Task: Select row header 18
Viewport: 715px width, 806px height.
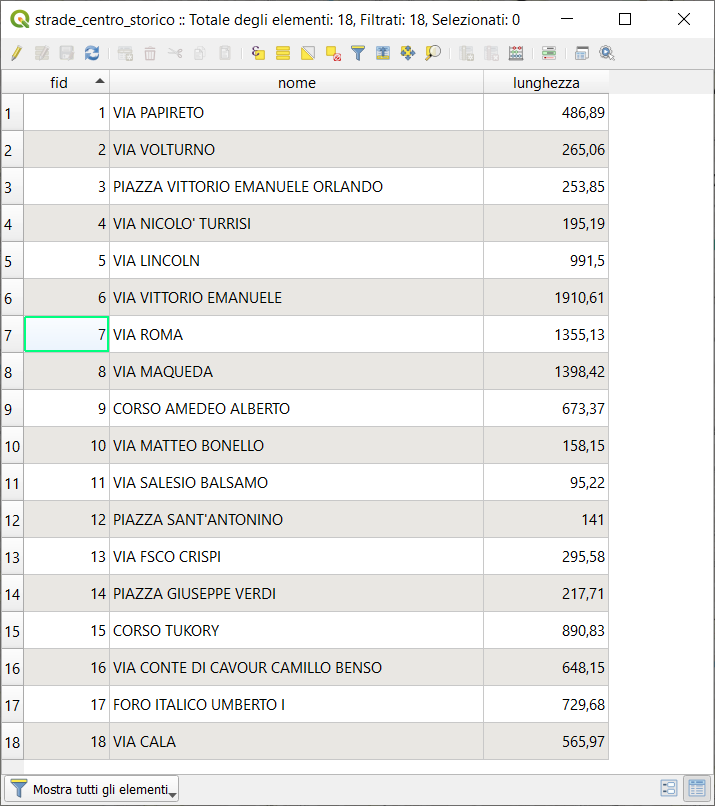Action: click(x=12, y=742)
